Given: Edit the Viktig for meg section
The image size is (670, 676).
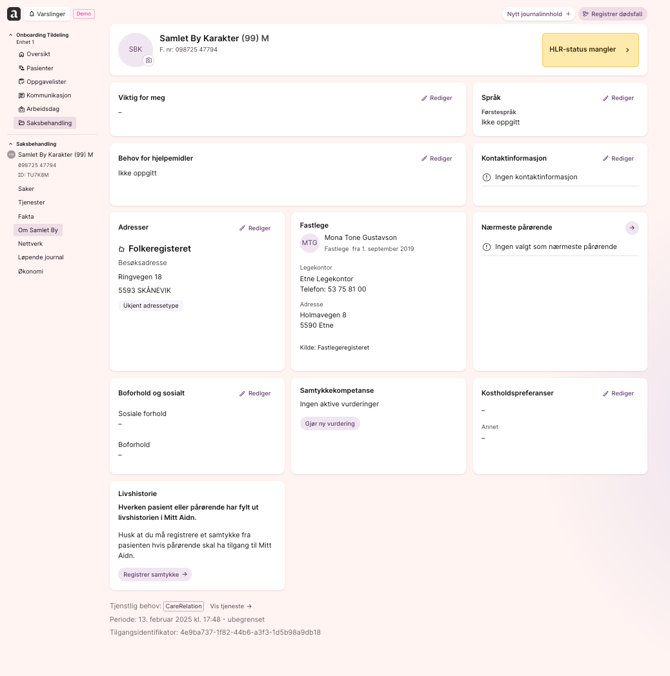Looking at the screenshot, I should coord(437,98).
